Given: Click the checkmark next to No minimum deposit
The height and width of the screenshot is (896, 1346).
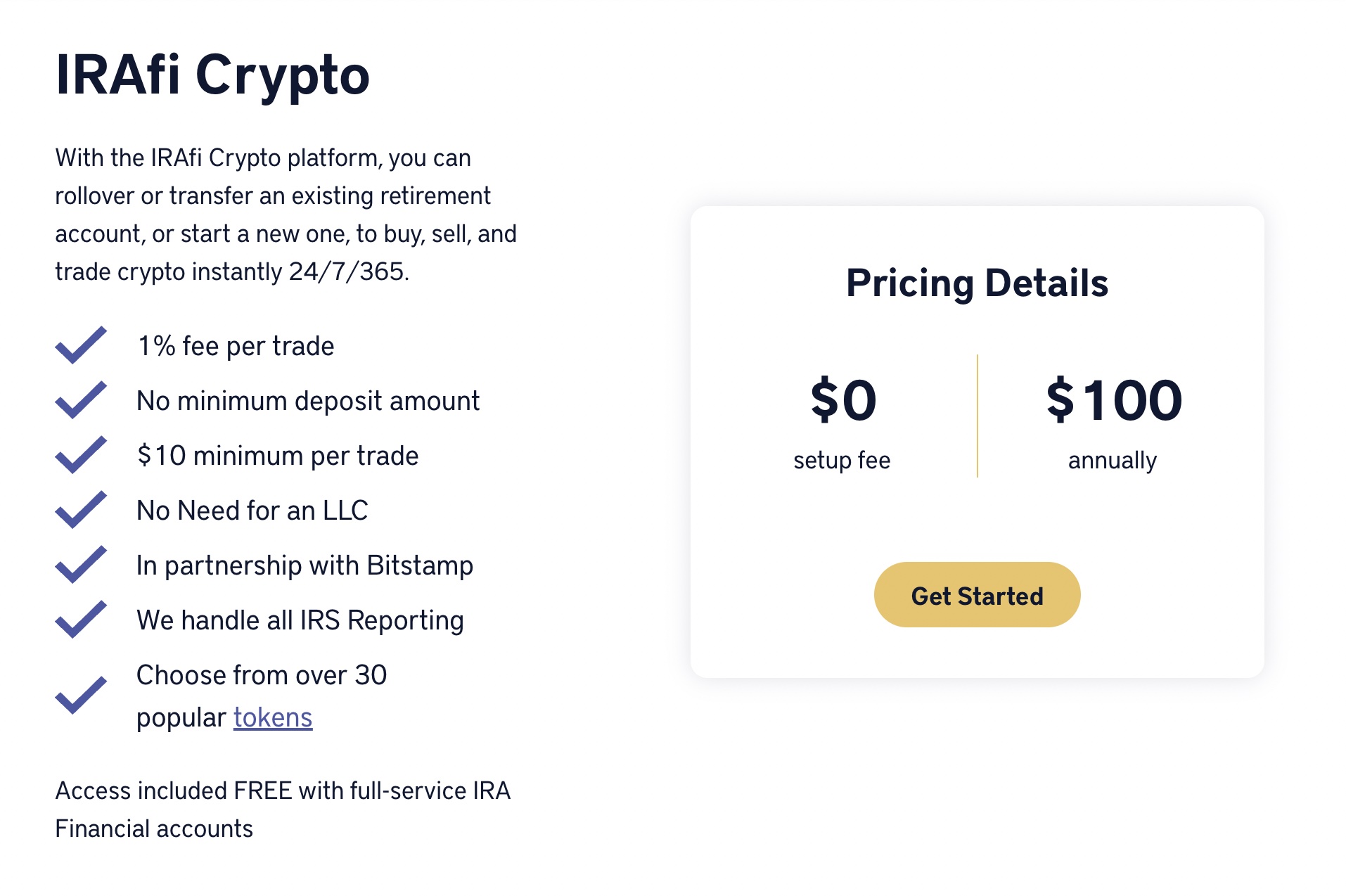Looking at the screenshot, I should click(81, 400).
